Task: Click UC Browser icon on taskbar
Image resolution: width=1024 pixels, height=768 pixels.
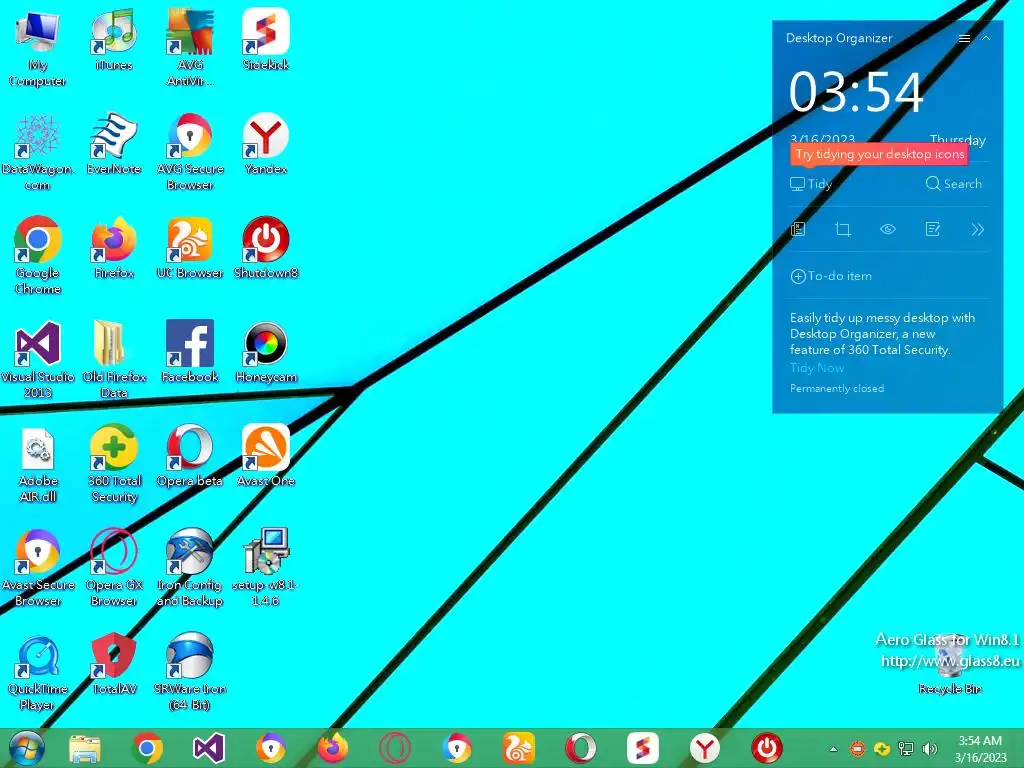Action: point(519,748)
